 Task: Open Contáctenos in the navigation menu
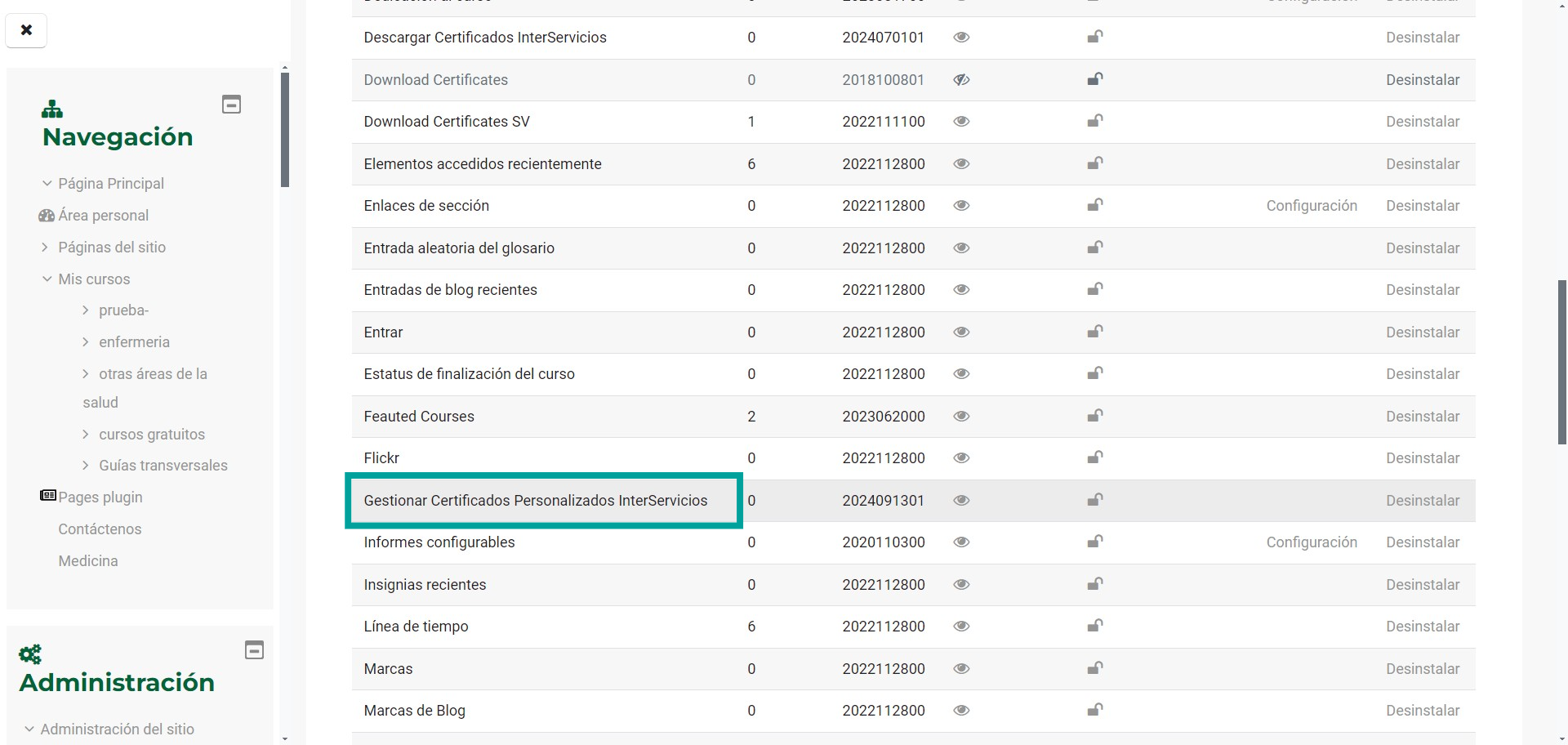click(x=100, y=529)
